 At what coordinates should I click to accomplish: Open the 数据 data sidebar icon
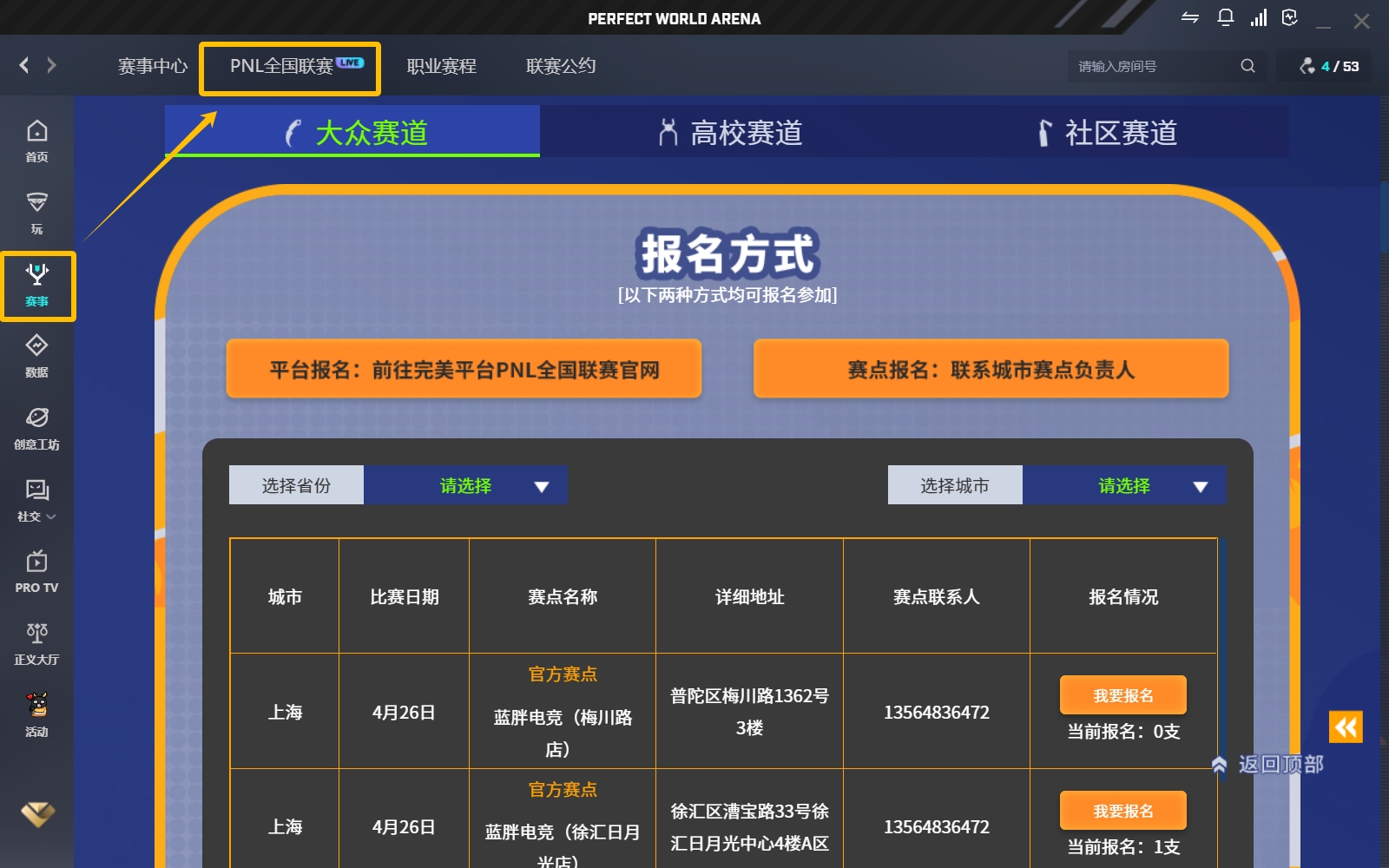pyautogui.click(x=36, y=356)
